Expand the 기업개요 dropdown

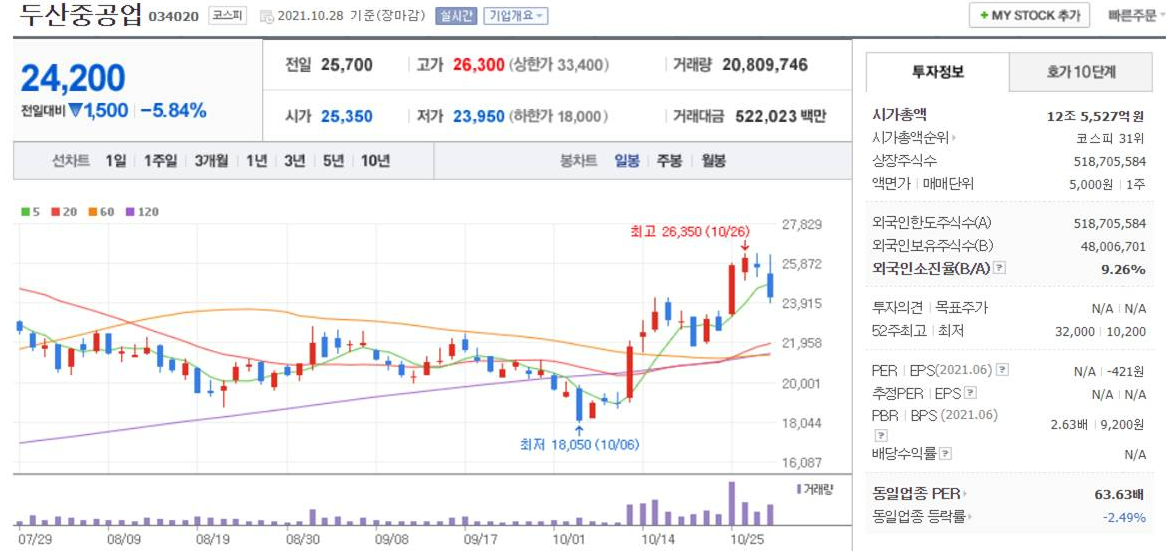click(515, 16)
